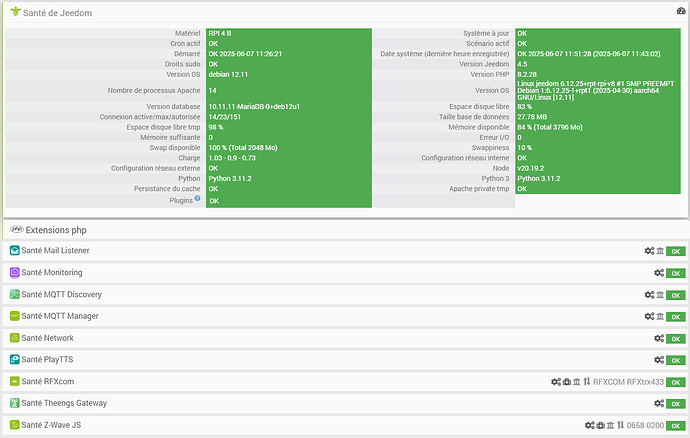This screenshot has width=690, height=438.
Task: Open the configuration gears for Santé Monitoring
Action: point(659,273)
